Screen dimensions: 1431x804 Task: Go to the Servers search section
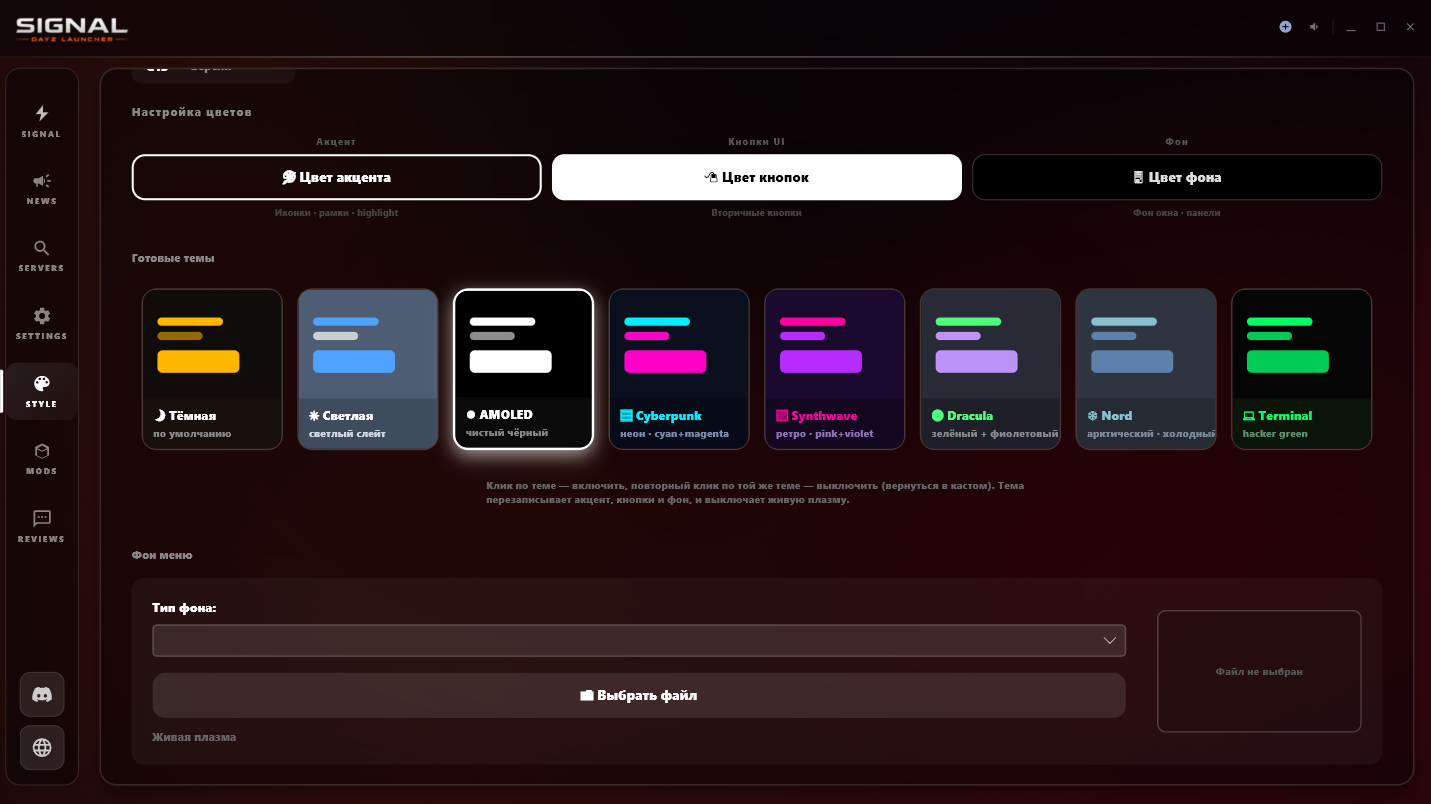coord(41,255)
